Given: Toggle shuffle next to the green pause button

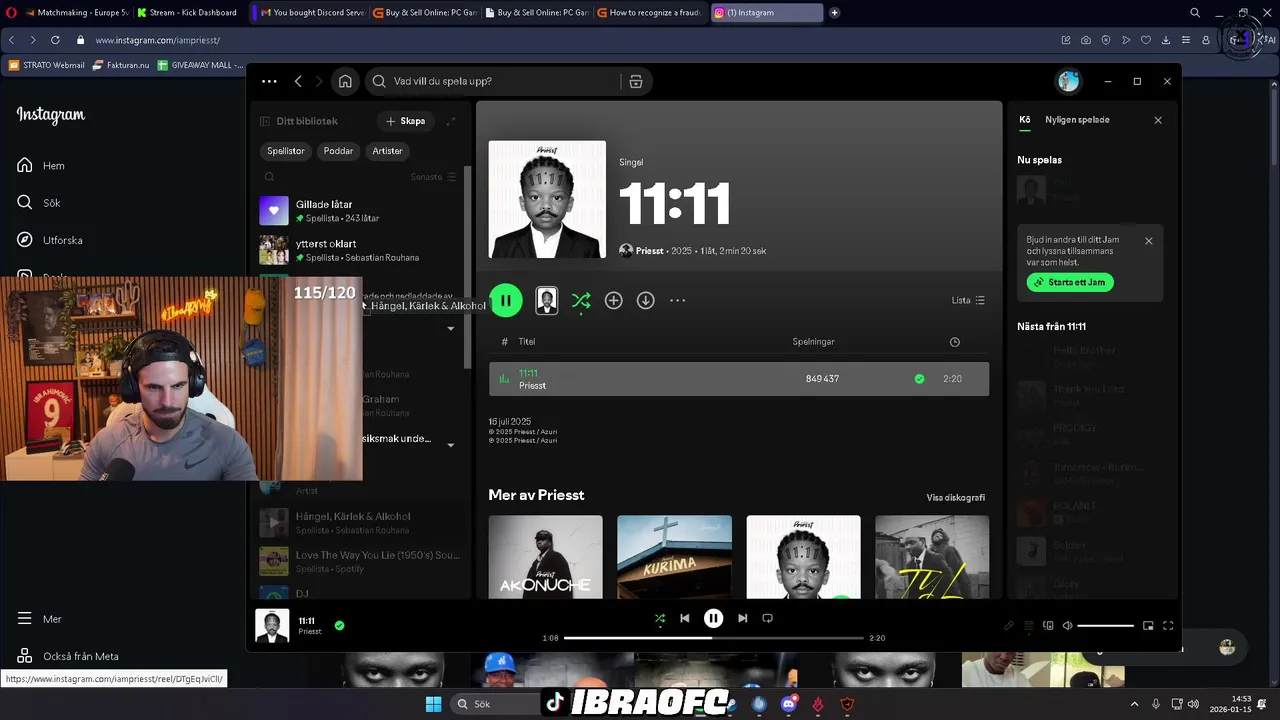Looking at the screenshot, I should (581, 300).
